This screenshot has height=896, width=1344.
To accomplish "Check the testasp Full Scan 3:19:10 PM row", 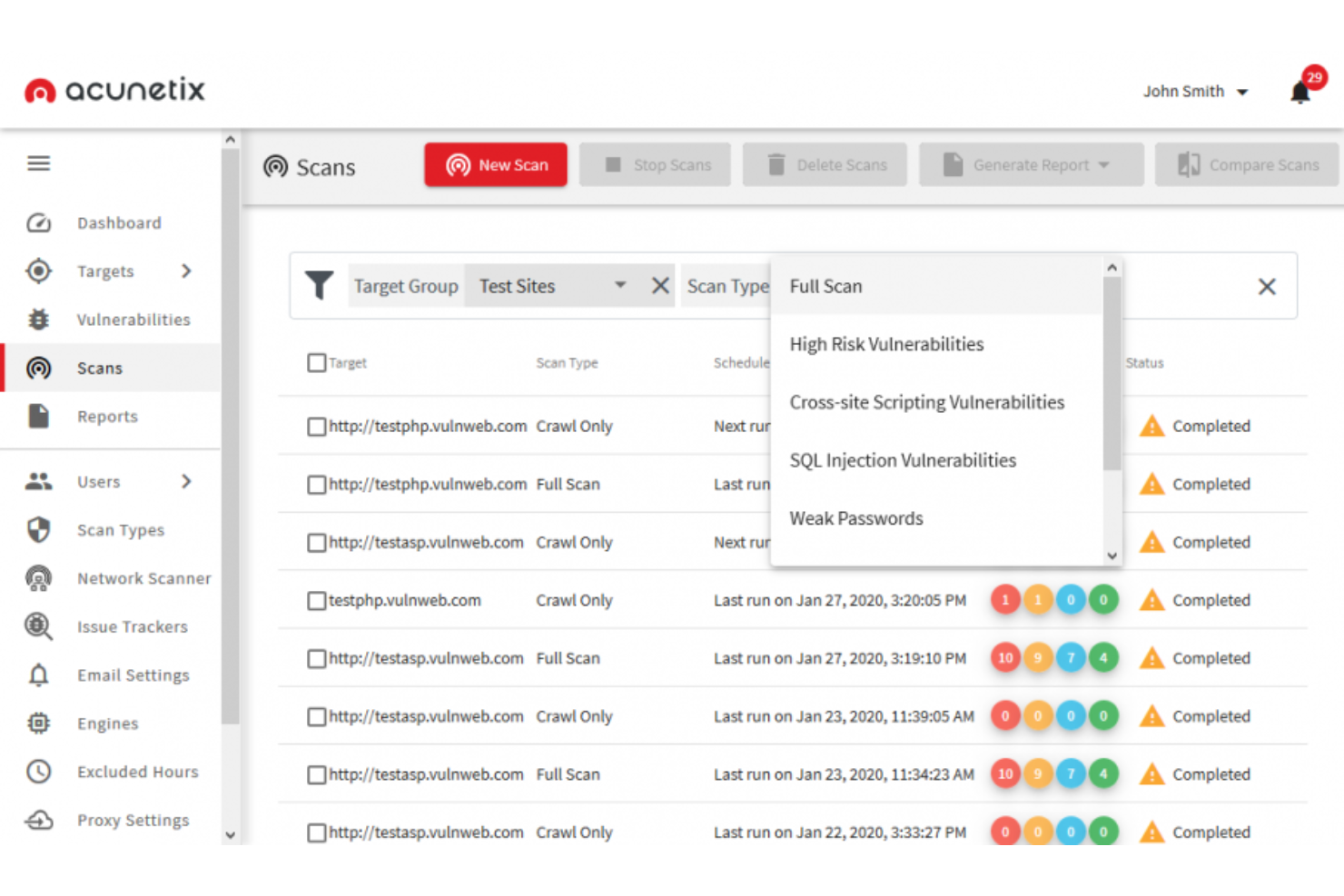I will (316, 659).
